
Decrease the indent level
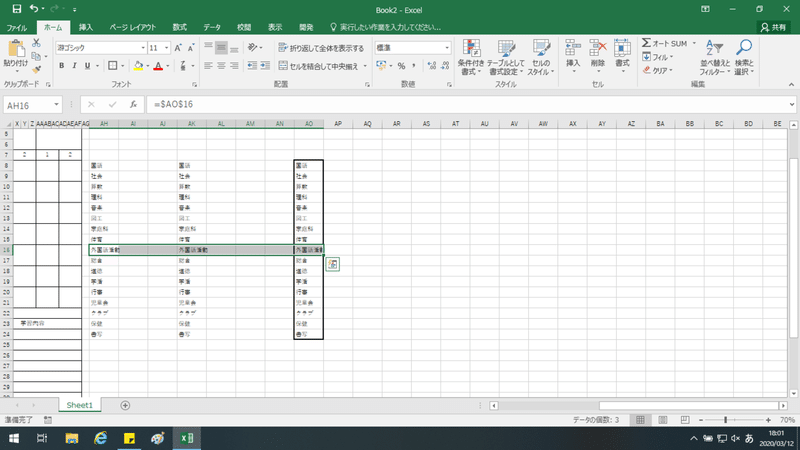(252, 66)
